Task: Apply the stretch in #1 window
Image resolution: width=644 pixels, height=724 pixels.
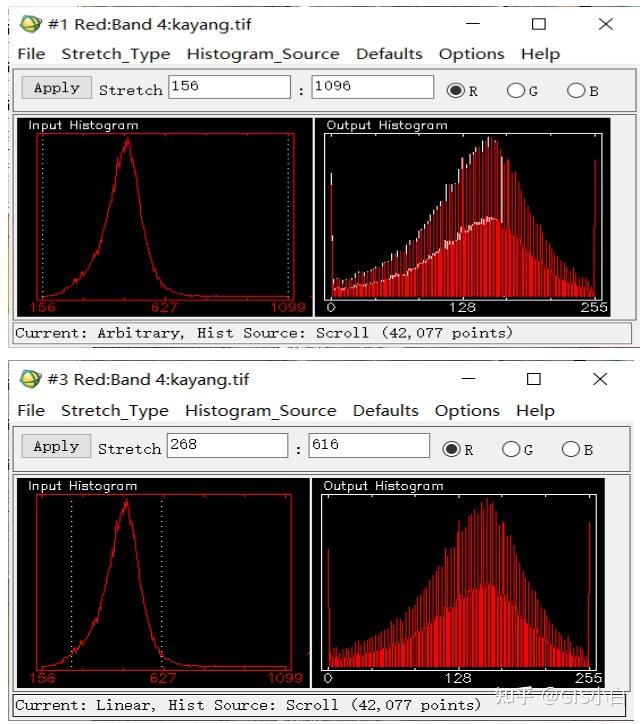Action: pos(57,88)
